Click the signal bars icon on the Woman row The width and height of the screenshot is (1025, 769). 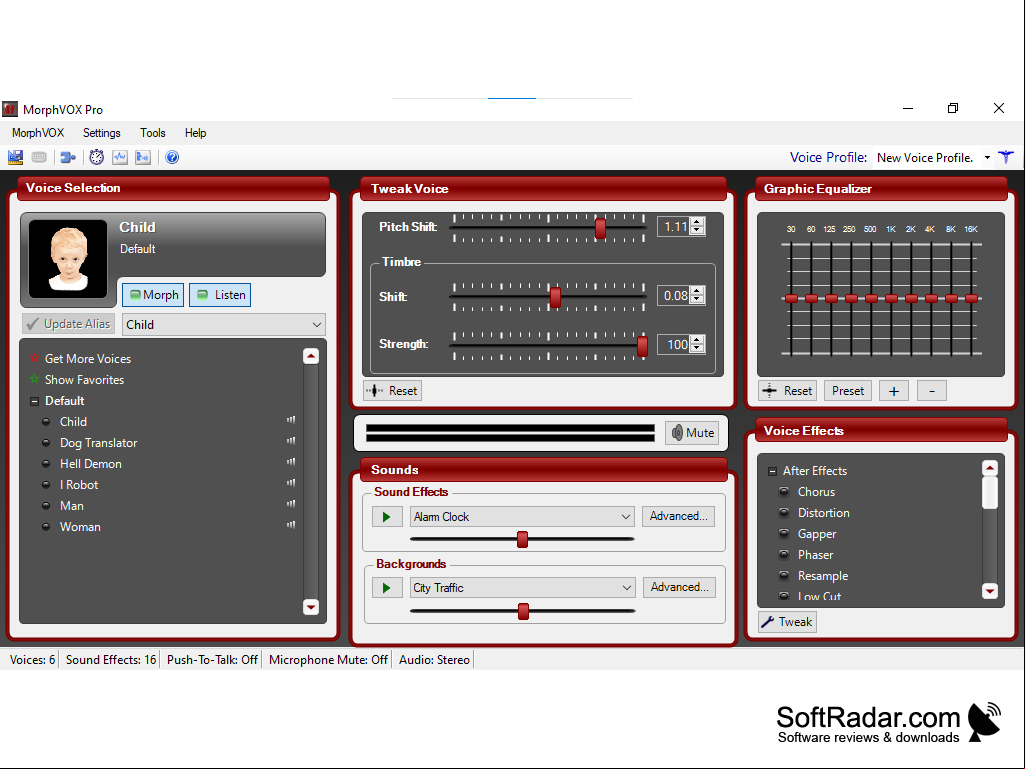click(x=291, y=525)
